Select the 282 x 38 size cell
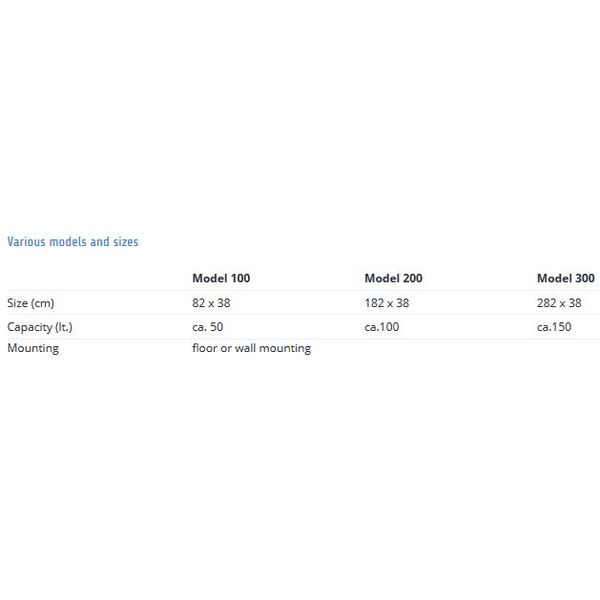 tap(559, 303)
